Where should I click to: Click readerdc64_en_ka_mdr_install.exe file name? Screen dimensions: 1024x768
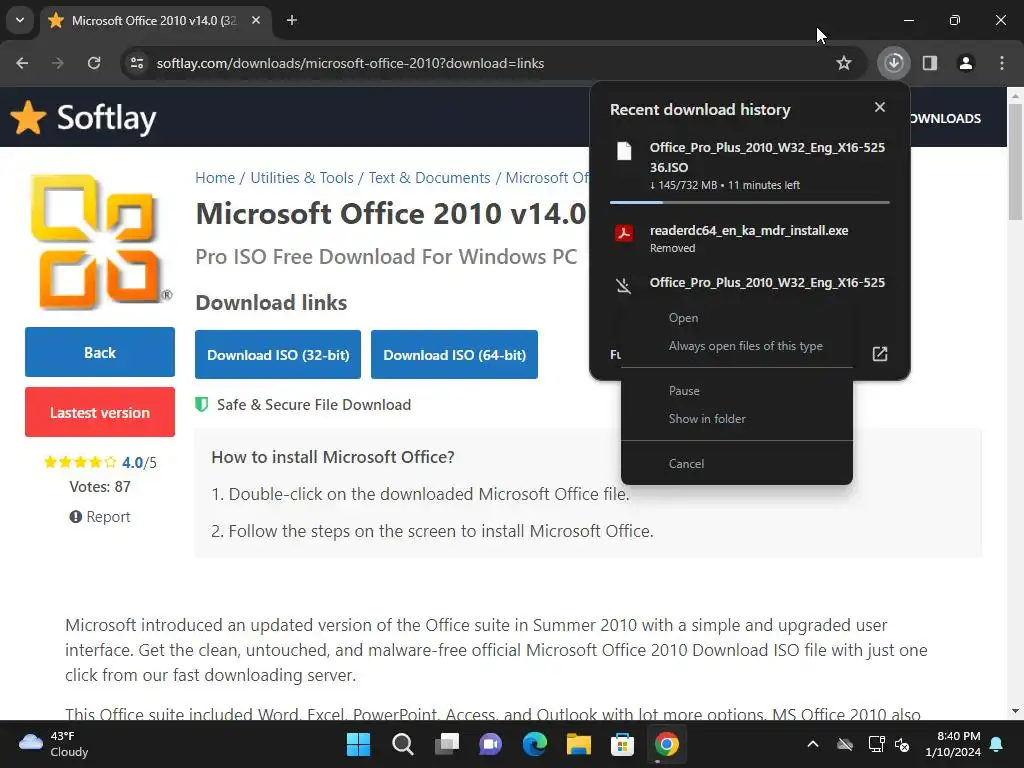tap(749, 231)
